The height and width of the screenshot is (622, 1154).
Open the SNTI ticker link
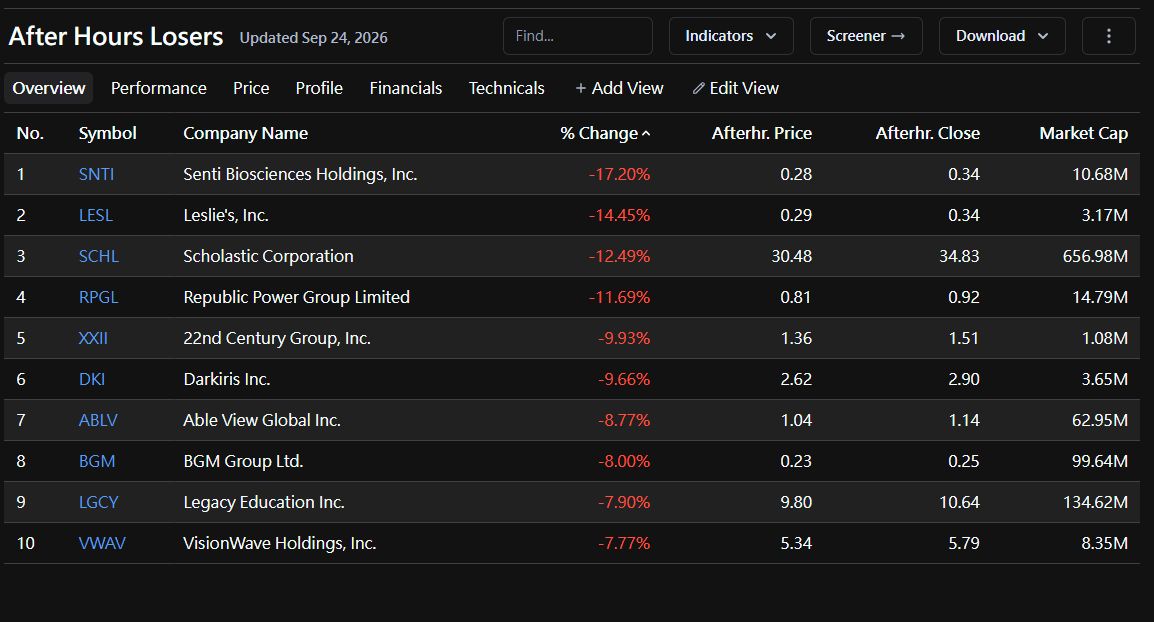point(96,174)
